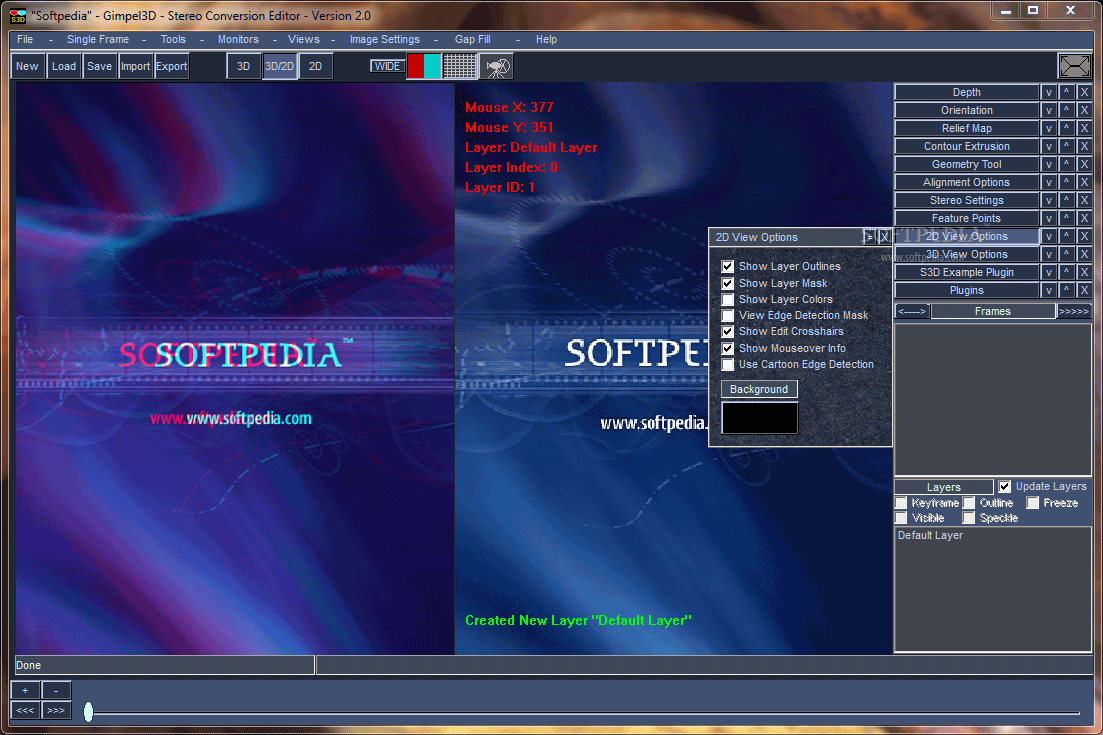Uncheck Show Layer Mask
Viewport: 1103px width, 735px height.
pos(727,283)
